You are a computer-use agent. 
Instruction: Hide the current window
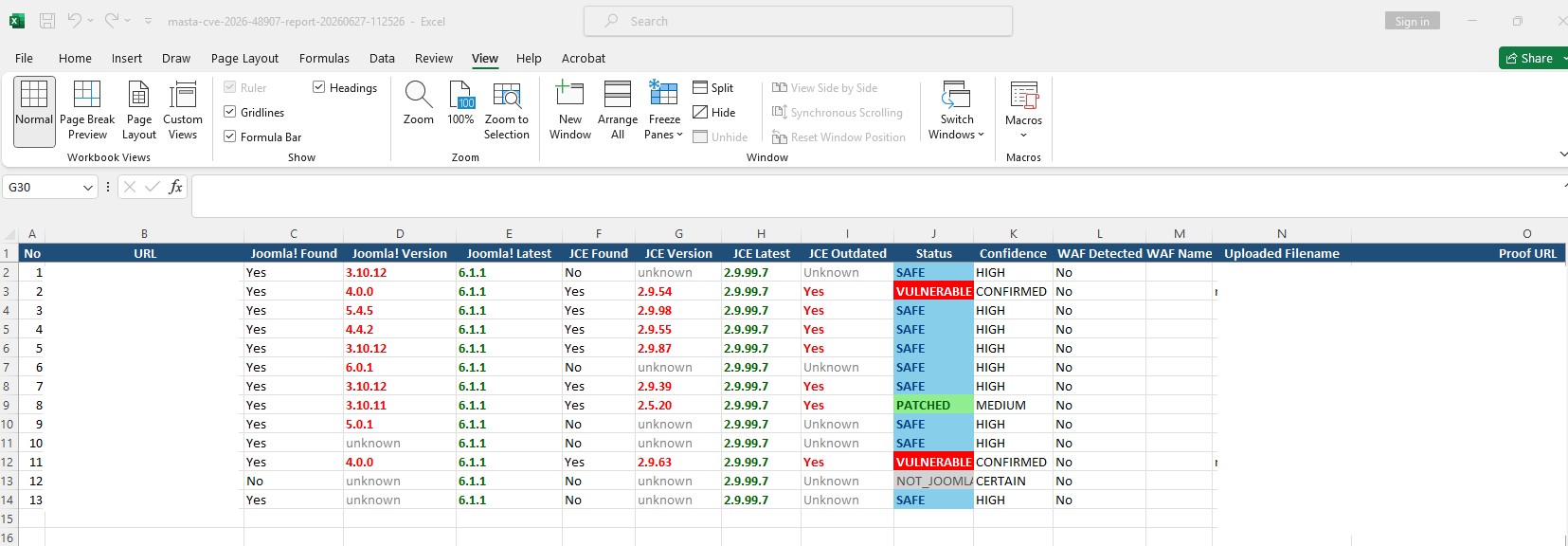(x=714, y=112)
